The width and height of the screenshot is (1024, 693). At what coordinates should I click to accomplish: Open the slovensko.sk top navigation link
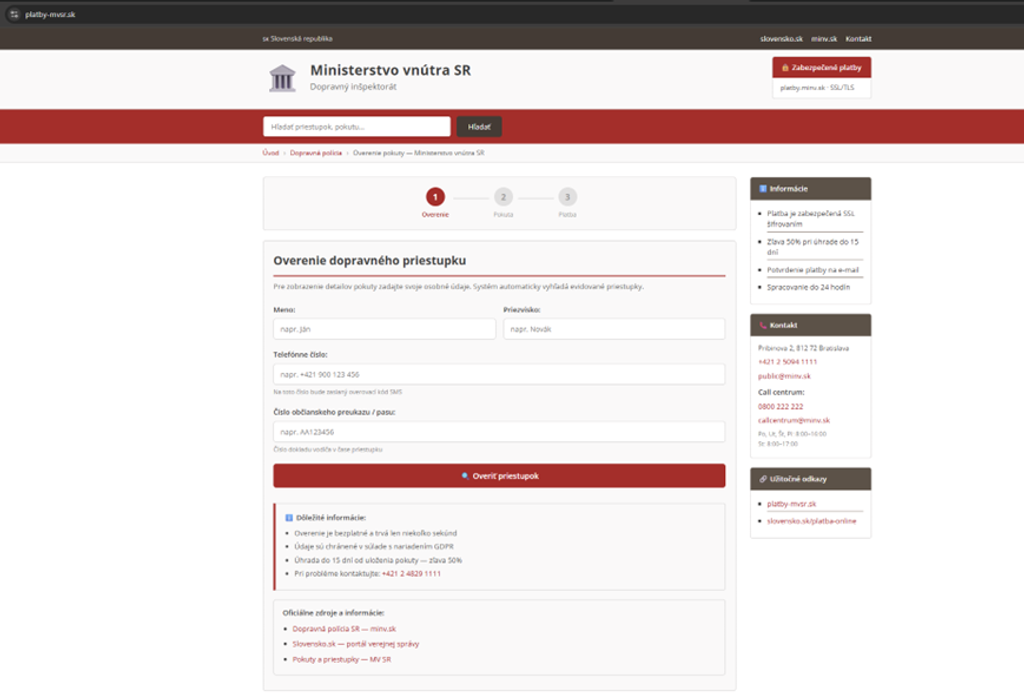781,39
